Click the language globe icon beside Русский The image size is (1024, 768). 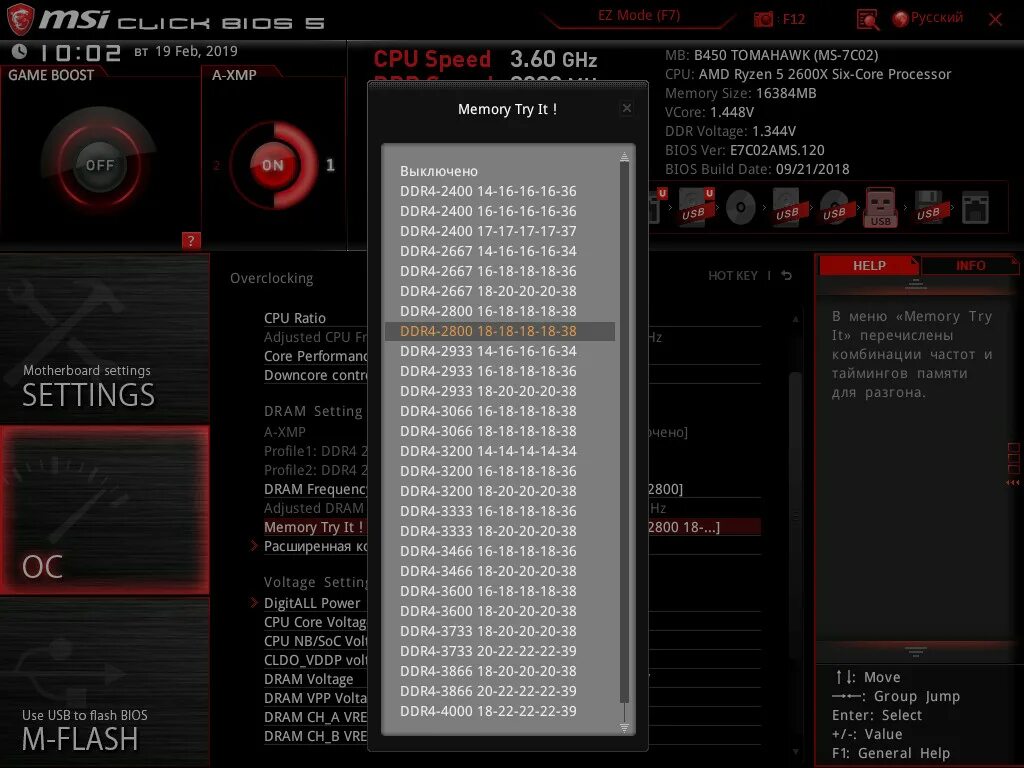[901, 19]
